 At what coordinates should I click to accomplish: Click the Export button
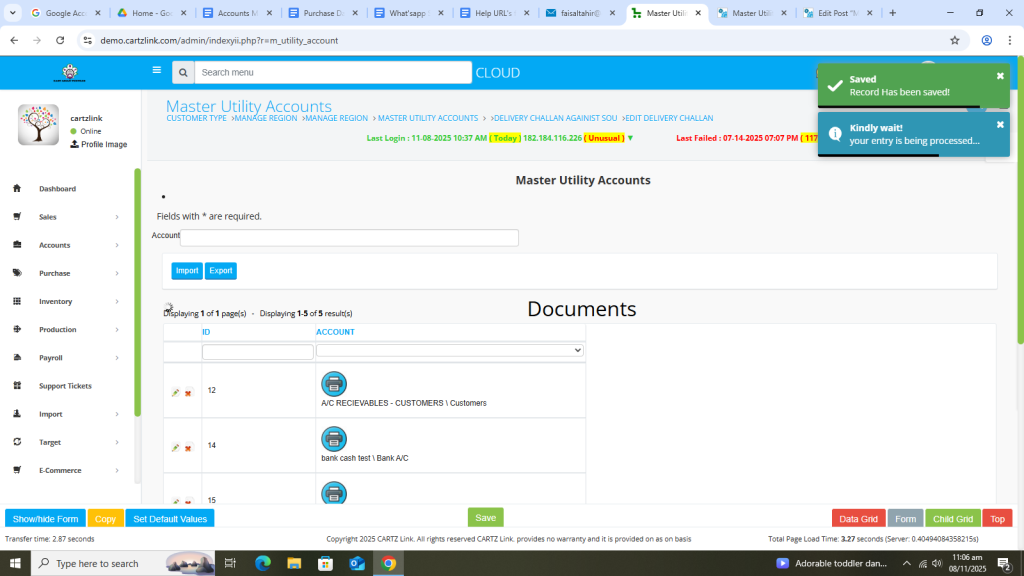coord(222,271)
